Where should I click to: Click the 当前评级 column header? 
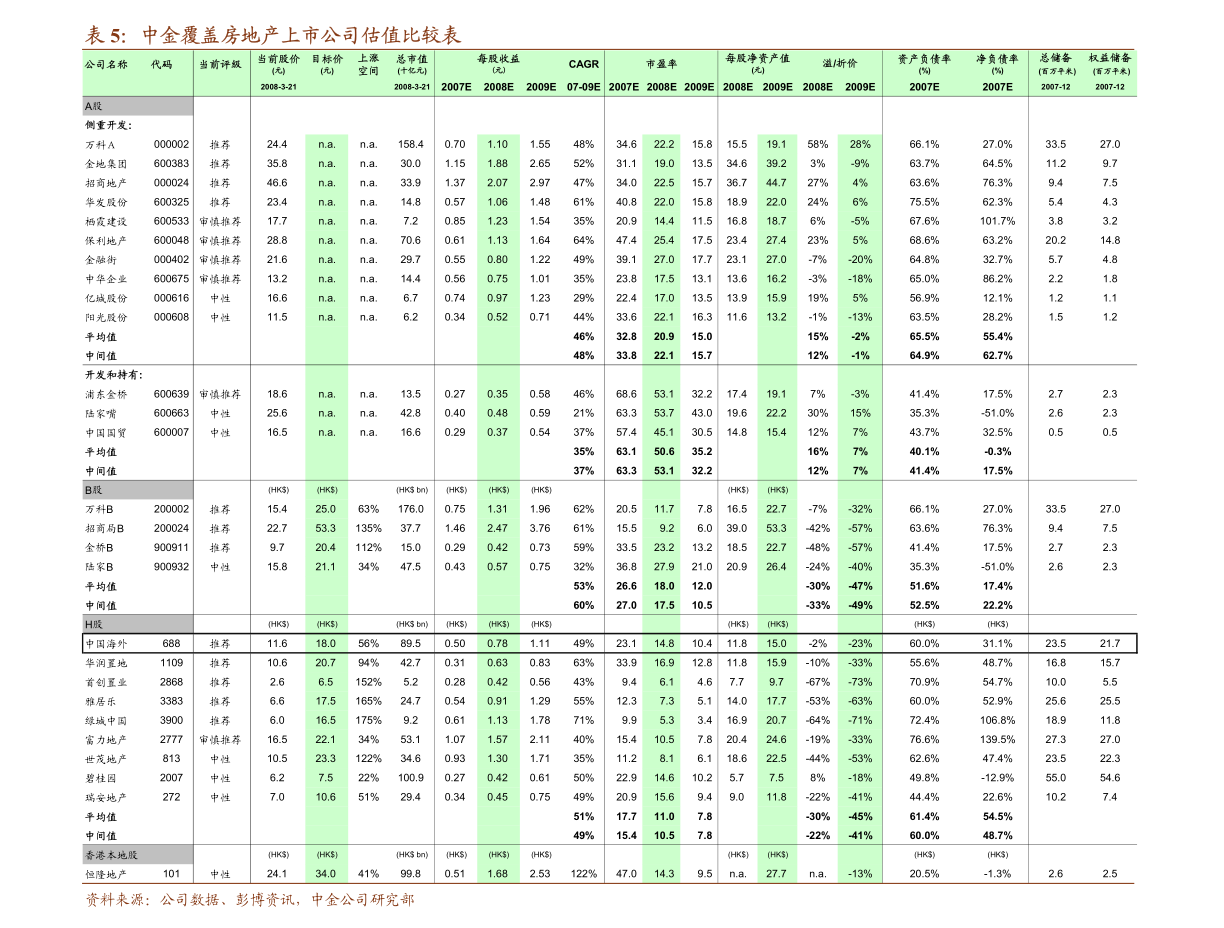coord(220,64)
